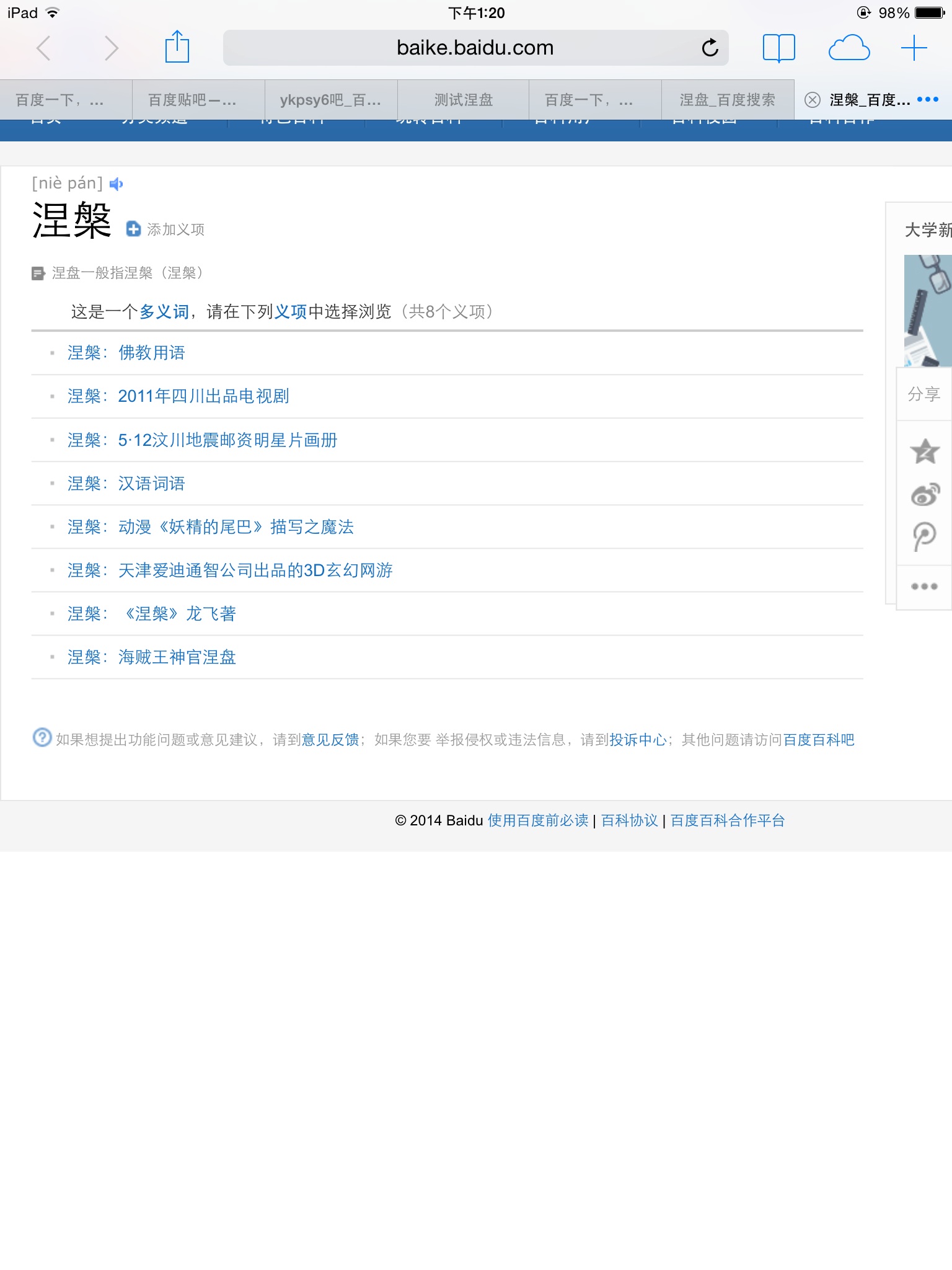This screenshot has height=1270, width=952.
Task: Go back with the left arrow
Action: coord(43,48)
